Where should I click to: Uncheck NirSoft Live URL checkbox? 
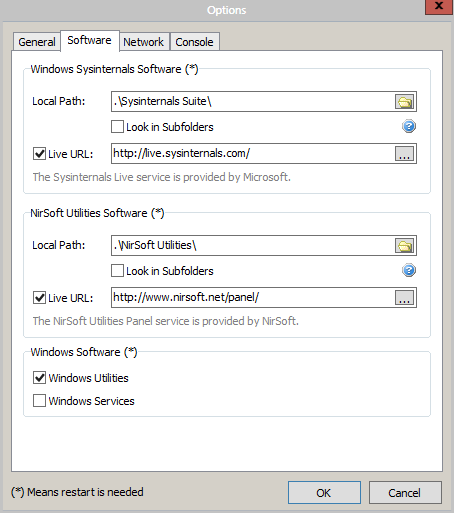point(39,298)
